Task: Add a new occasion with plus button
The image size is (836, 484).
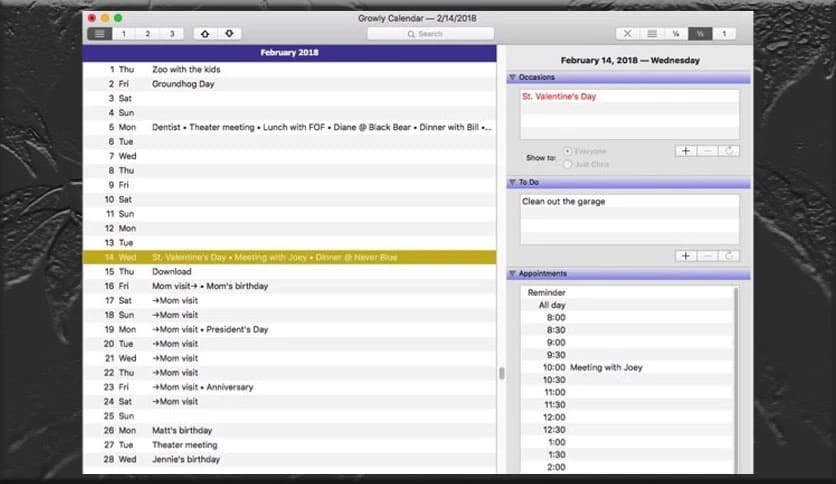Action: tap(685, 151)
